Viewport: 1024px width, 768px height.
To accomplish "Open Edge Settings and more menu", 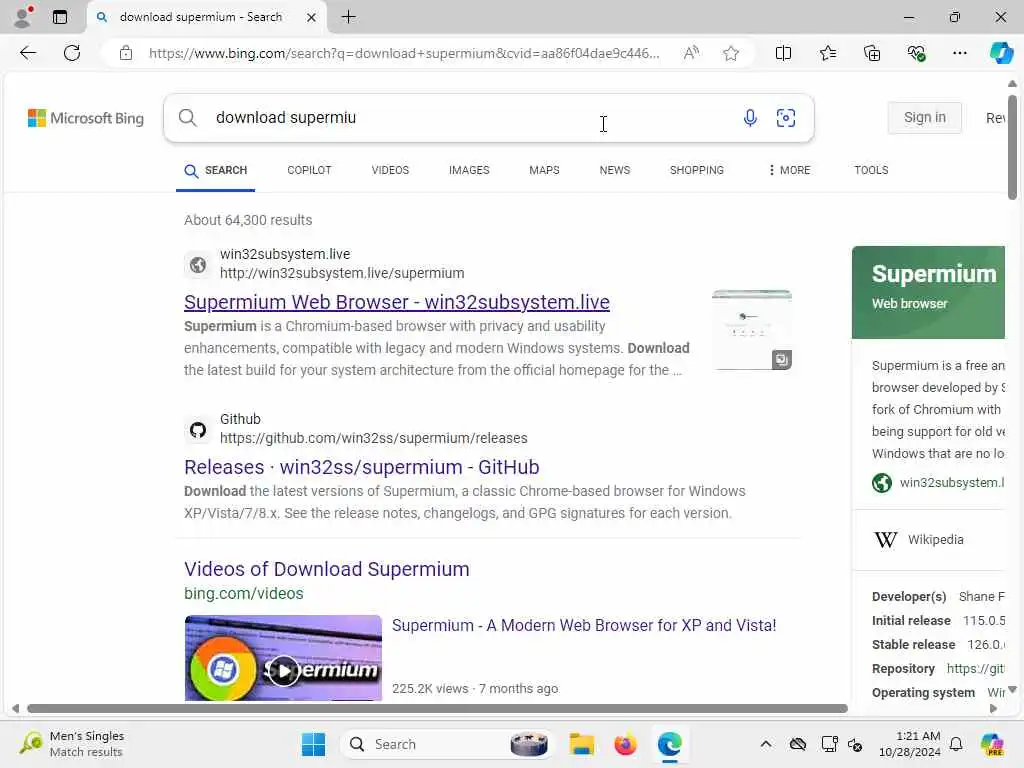I will [x=959, y=53].
